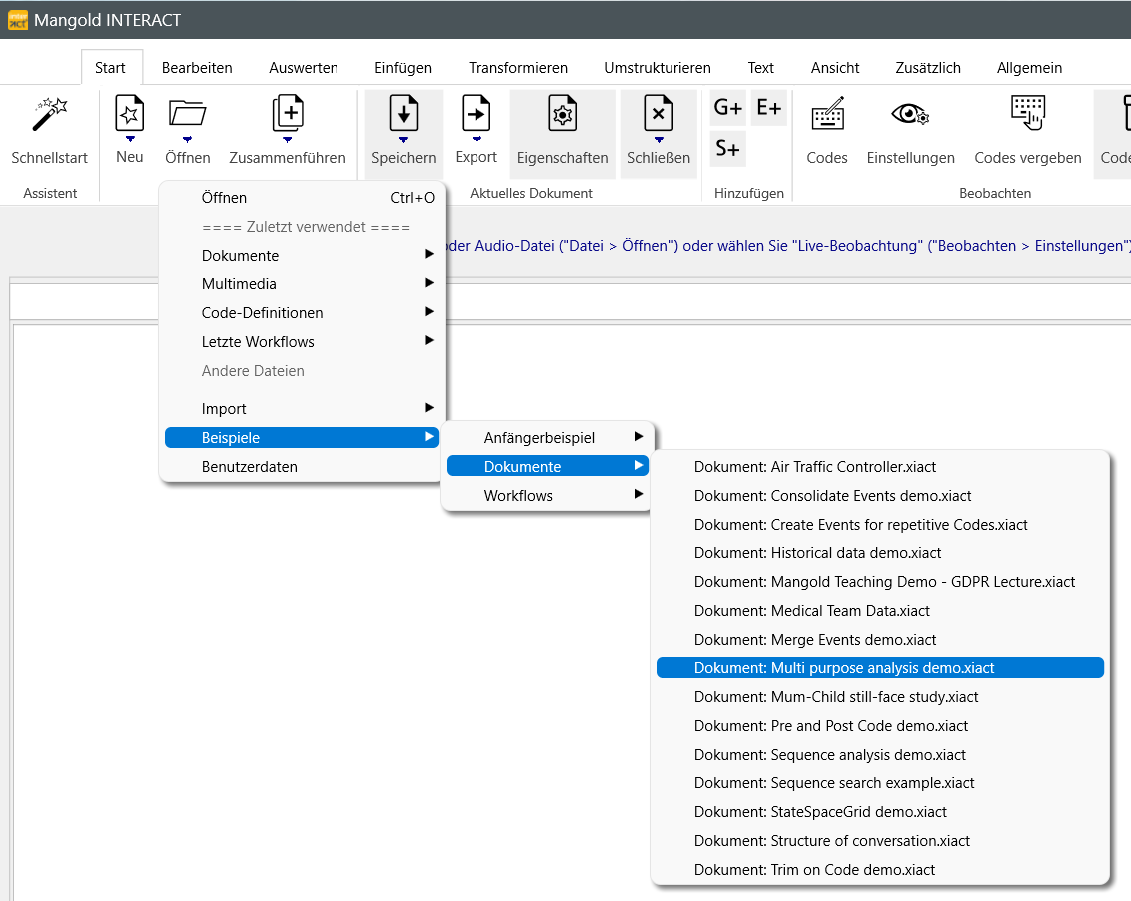Open the Codes keyboard icon

[x=827, y=113]
